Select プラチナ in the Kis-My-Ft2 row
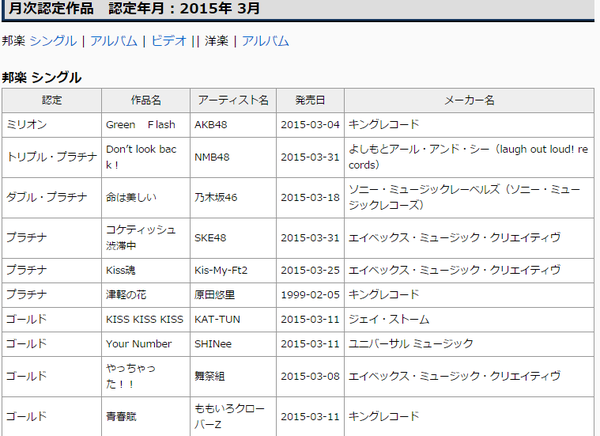Image resolution: width=600 pixels, height=436 pixels. pos(52,270)
